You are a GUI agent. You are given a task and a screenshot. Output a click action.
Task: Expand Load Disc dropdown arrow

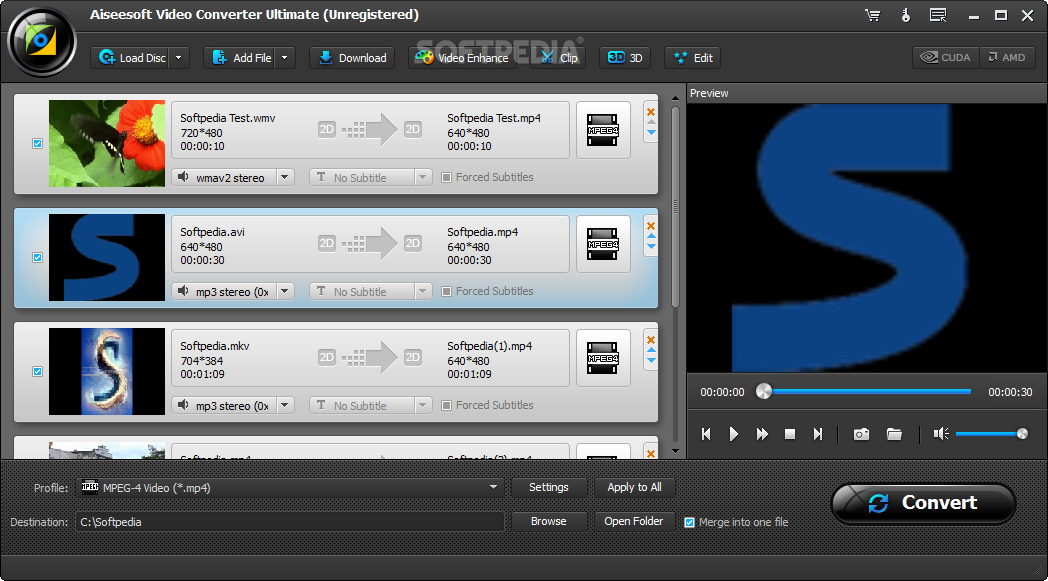pyautogui.click(x=178, y=57)
